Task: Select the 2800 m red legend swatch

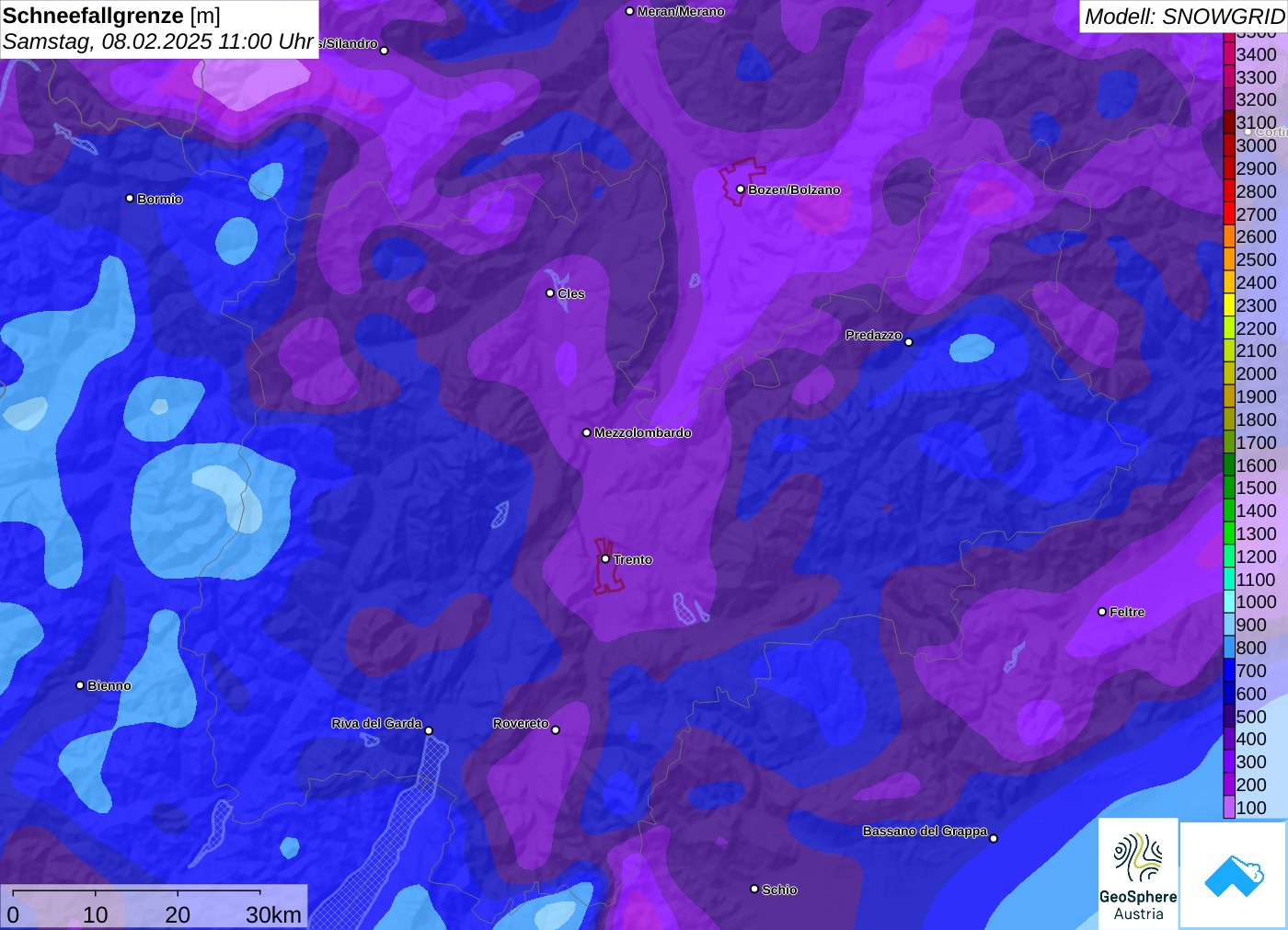Action: click(1229, 191)
